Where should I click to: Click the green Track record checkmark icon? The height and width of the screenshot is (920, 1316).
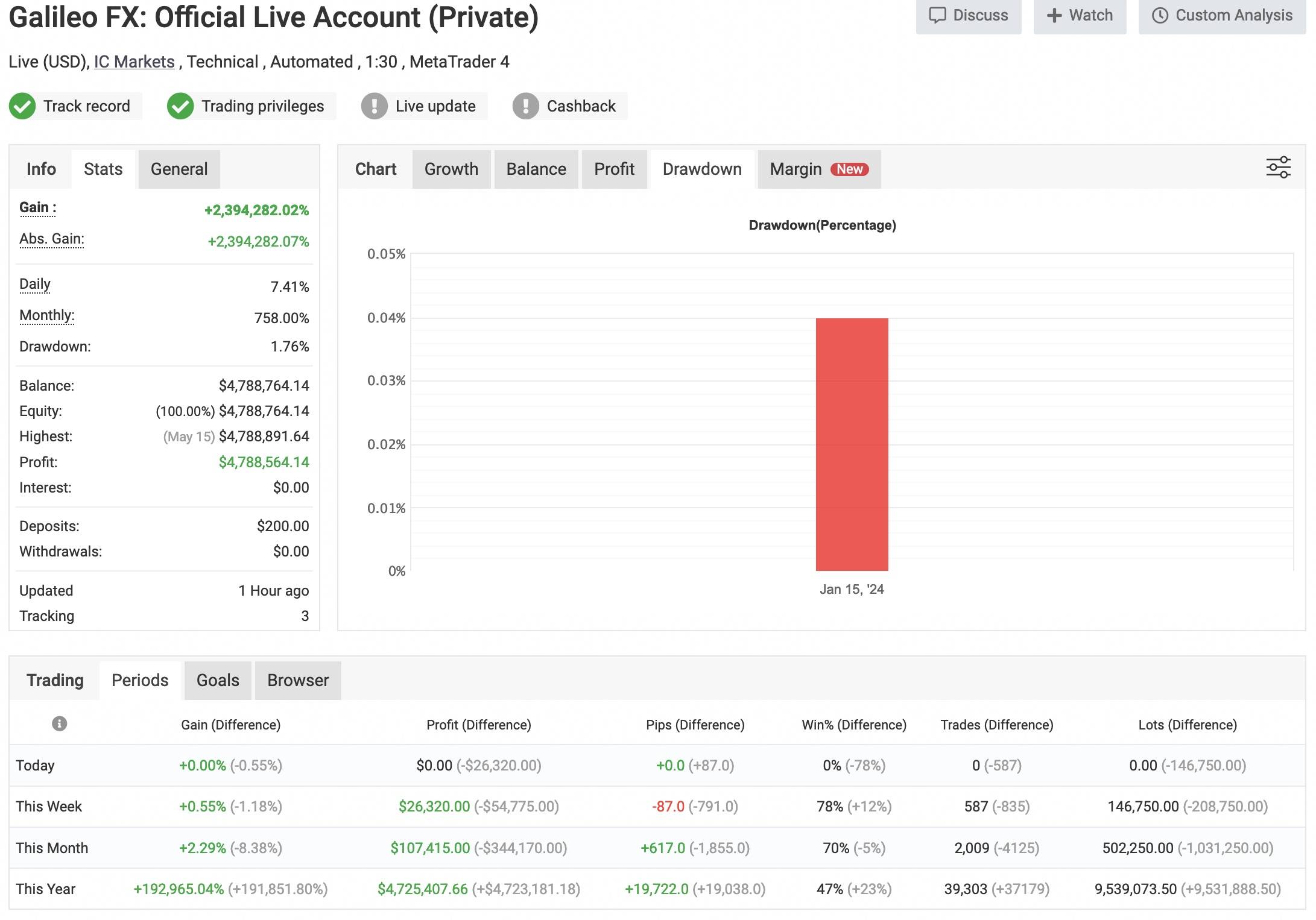pyautogui.click(x=23, y=106)
